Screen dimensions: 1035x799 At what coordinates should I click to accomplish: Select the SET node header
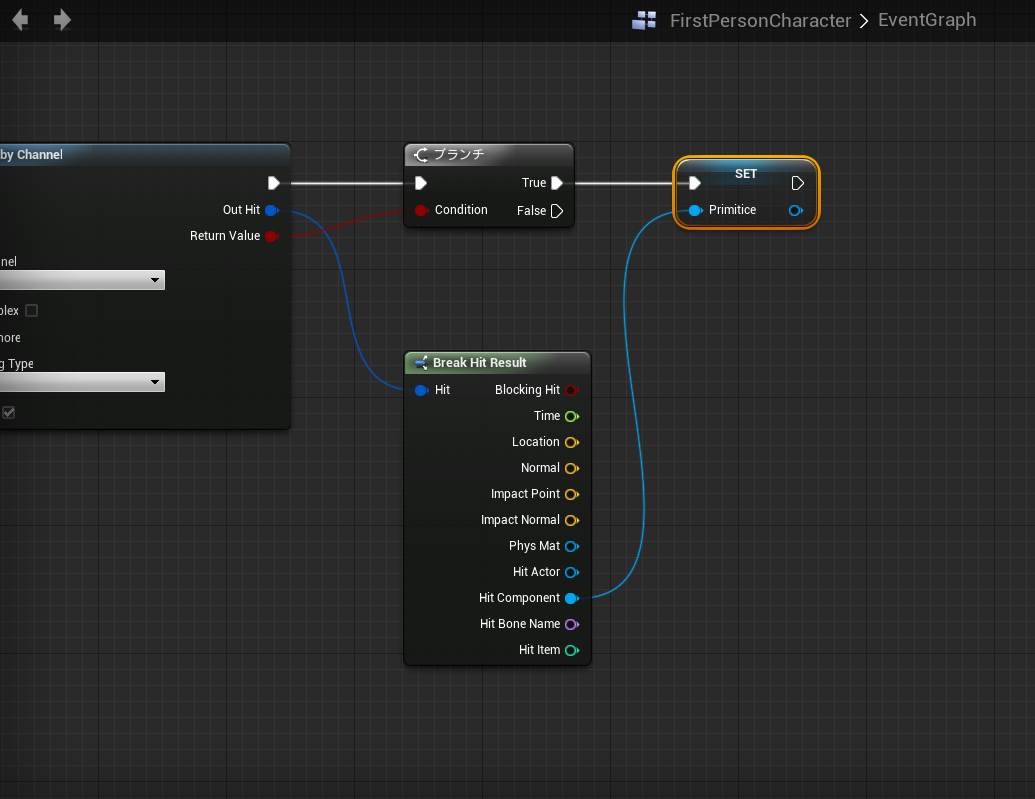pos(746,173)
